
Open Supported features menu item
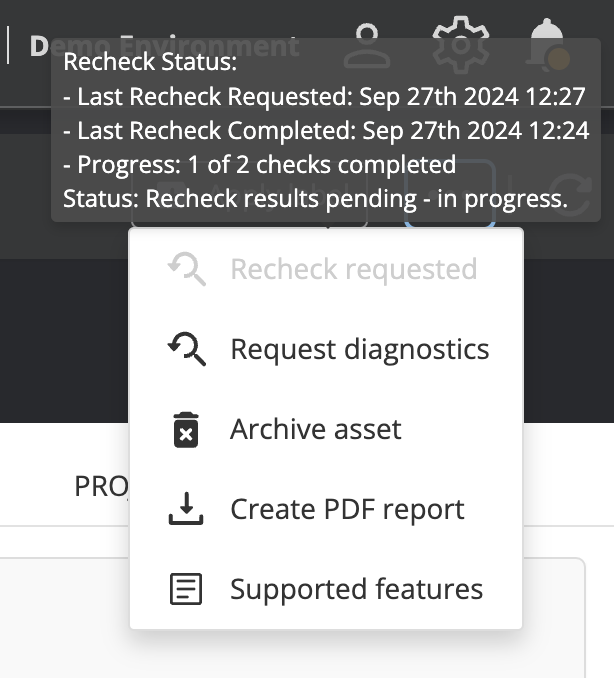pos(356,589)
